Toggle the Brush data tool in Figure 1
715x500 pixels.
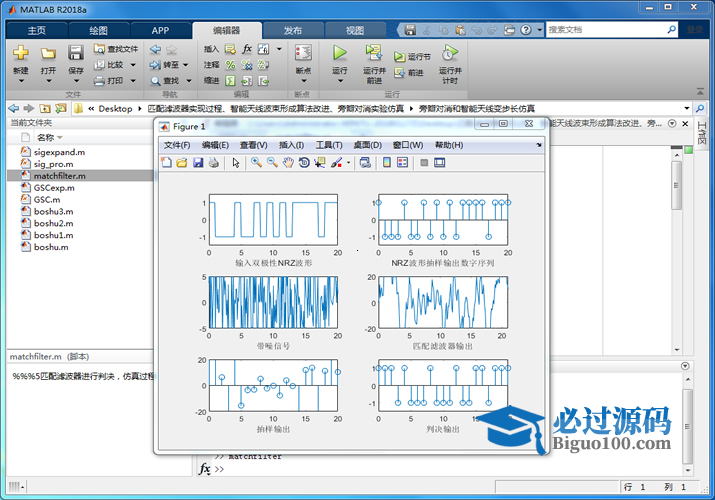(337, 163)
